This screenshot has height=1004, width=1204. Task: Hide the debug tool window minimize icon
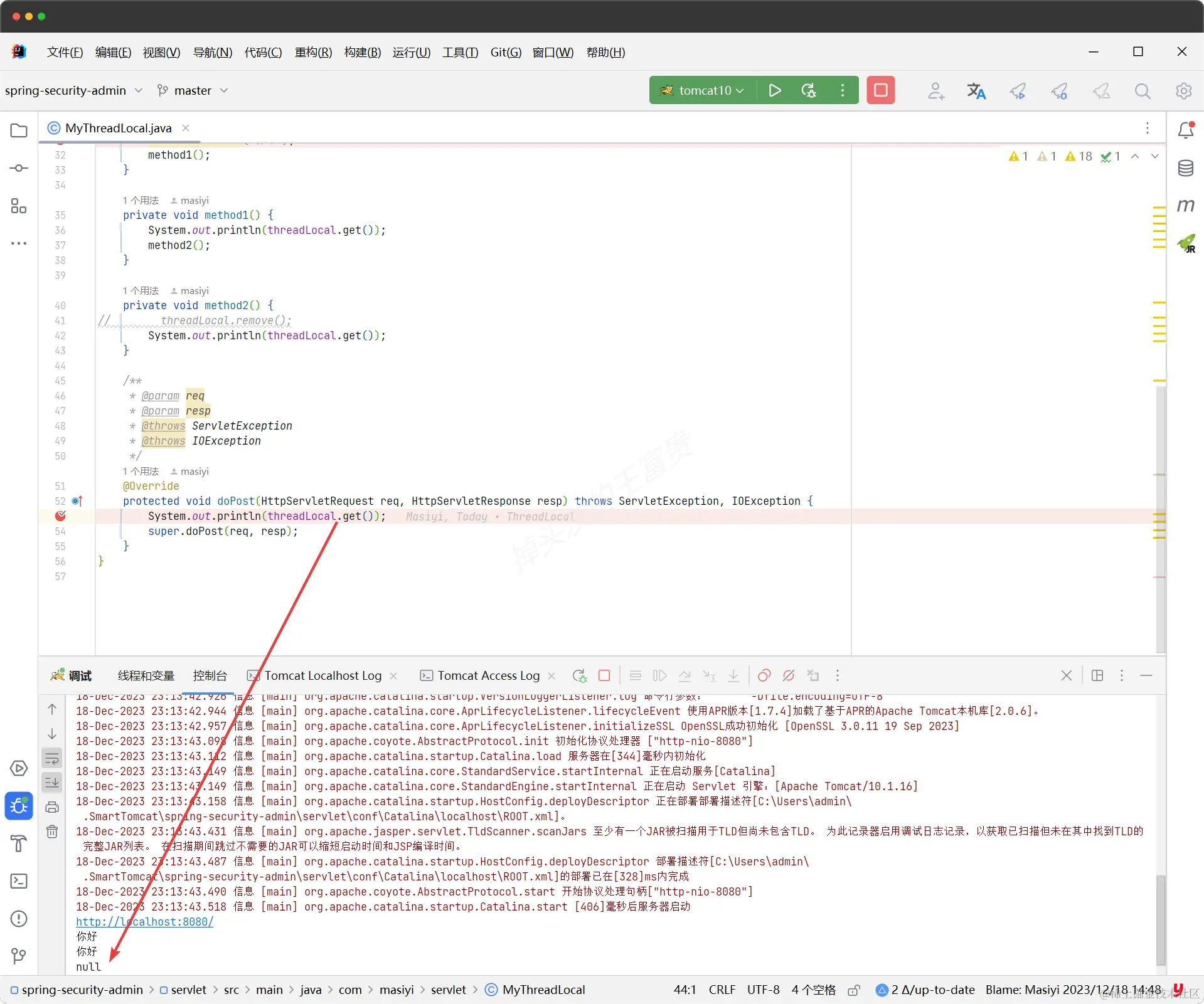pos(1146,675)
